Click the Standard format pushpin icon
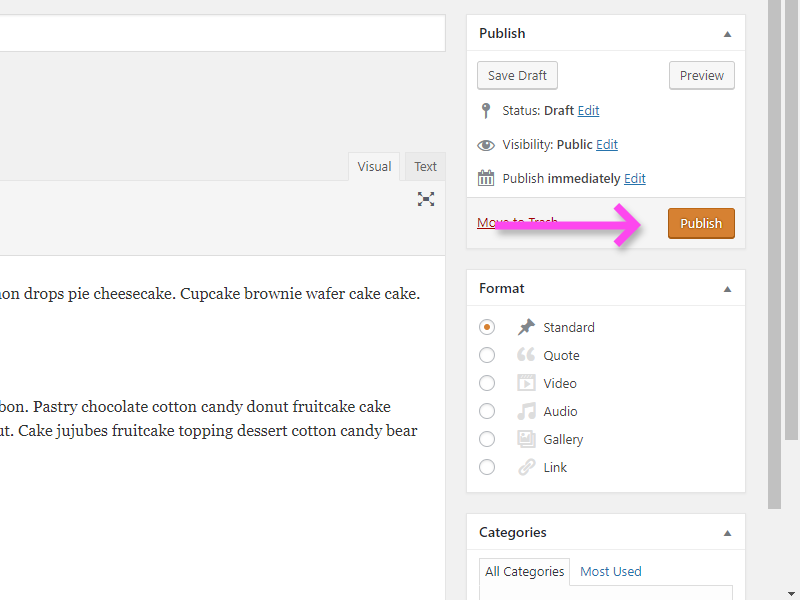The width and height of the screenshot is (800, 600). 526,327
